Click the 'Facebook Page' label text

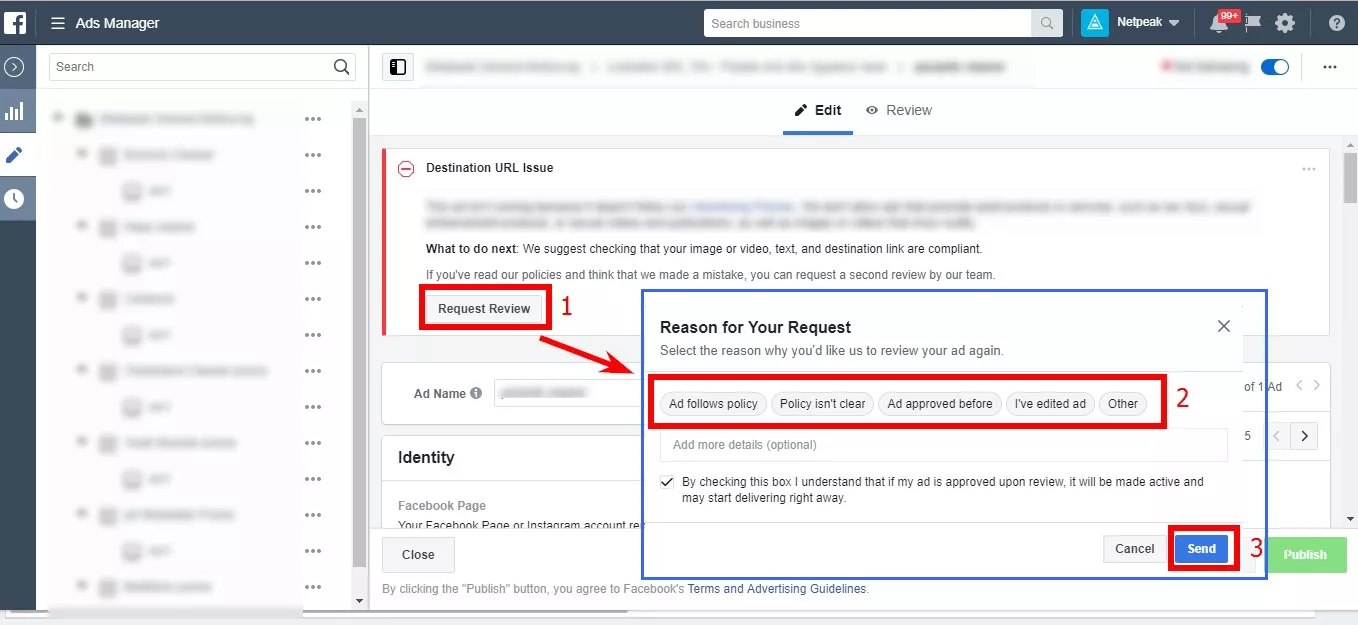click(x=442, y=506)
